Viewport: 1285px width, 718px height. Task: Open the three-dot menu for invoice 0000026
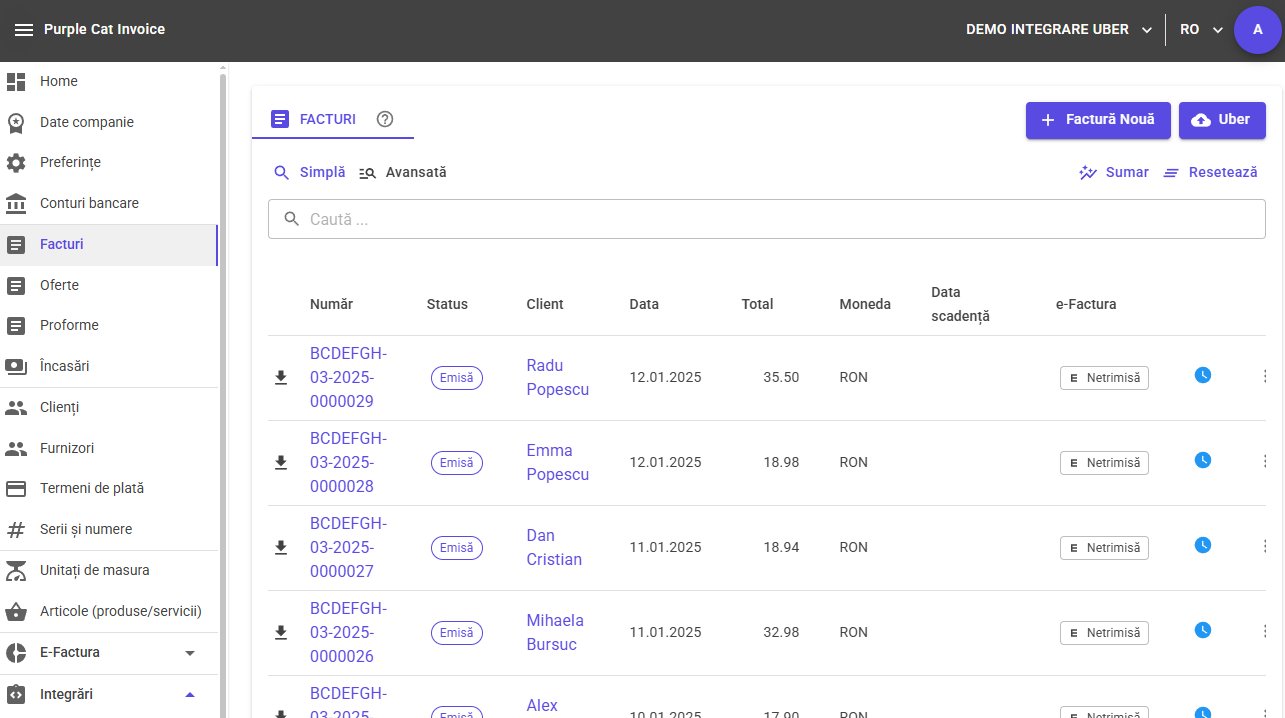[x=1265, y=631]
